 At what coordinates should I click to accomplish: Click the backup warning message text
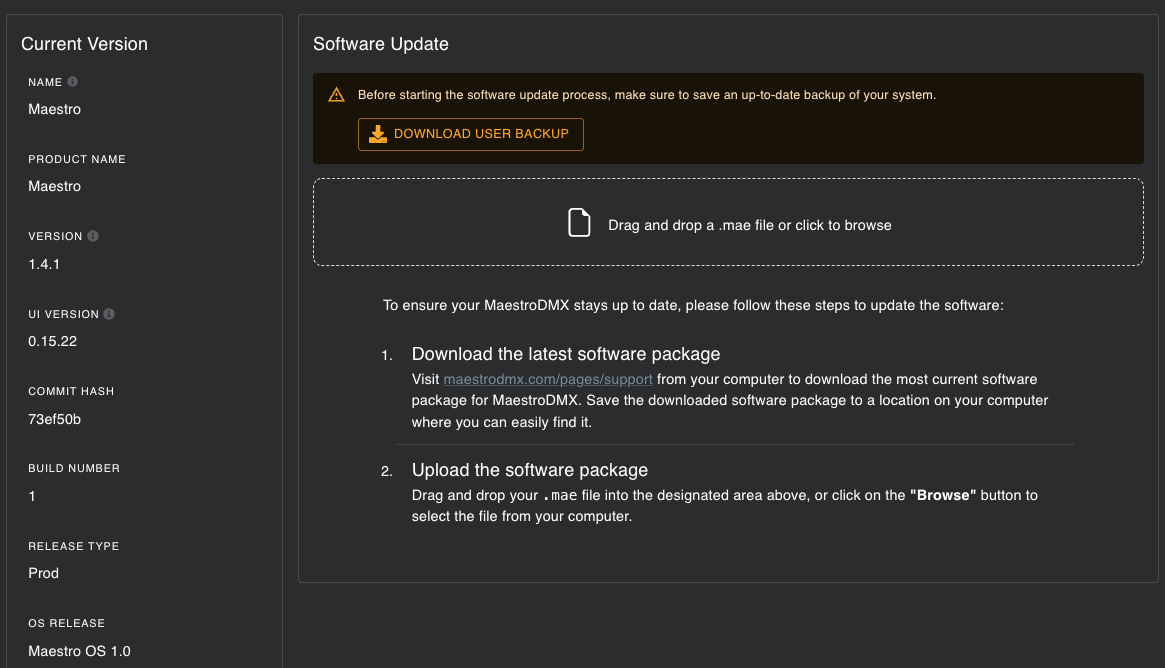(x=646, y=94)
